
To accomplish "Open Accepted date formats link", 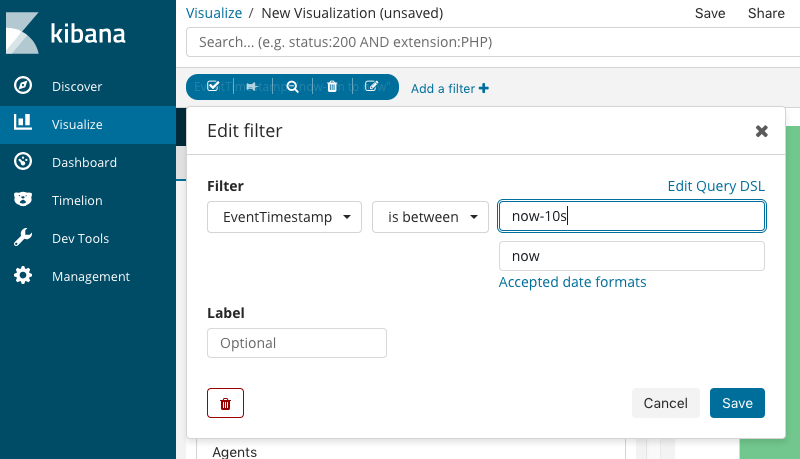I will pyautogui.click(x=572, y=282).
